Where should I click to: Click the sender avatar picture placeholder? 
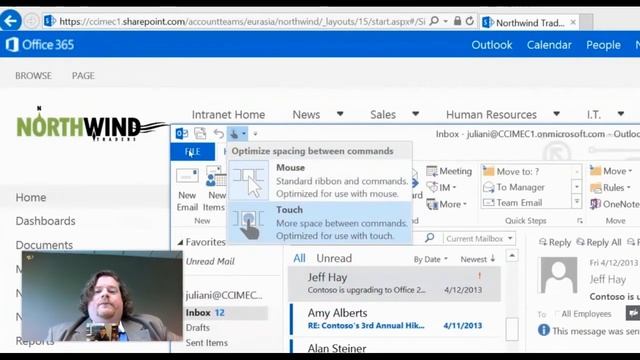click(559, 276)
